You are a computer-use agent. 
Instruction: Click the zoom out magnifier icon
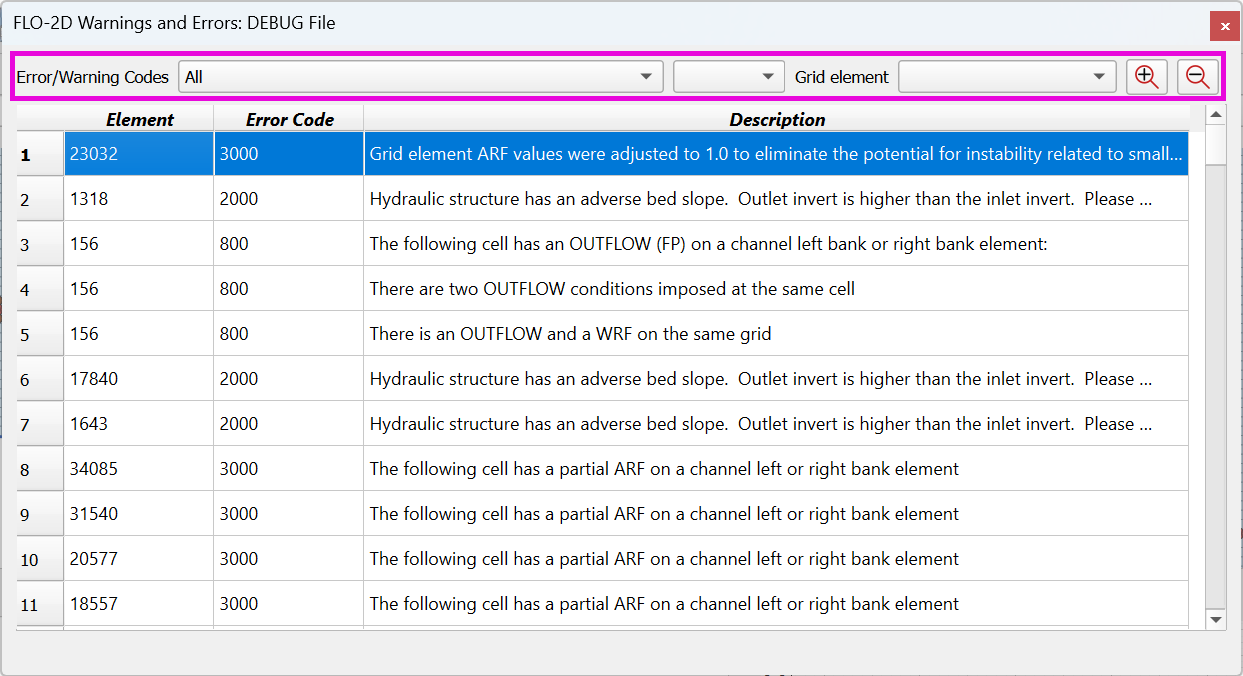(x=1198, y=77)
